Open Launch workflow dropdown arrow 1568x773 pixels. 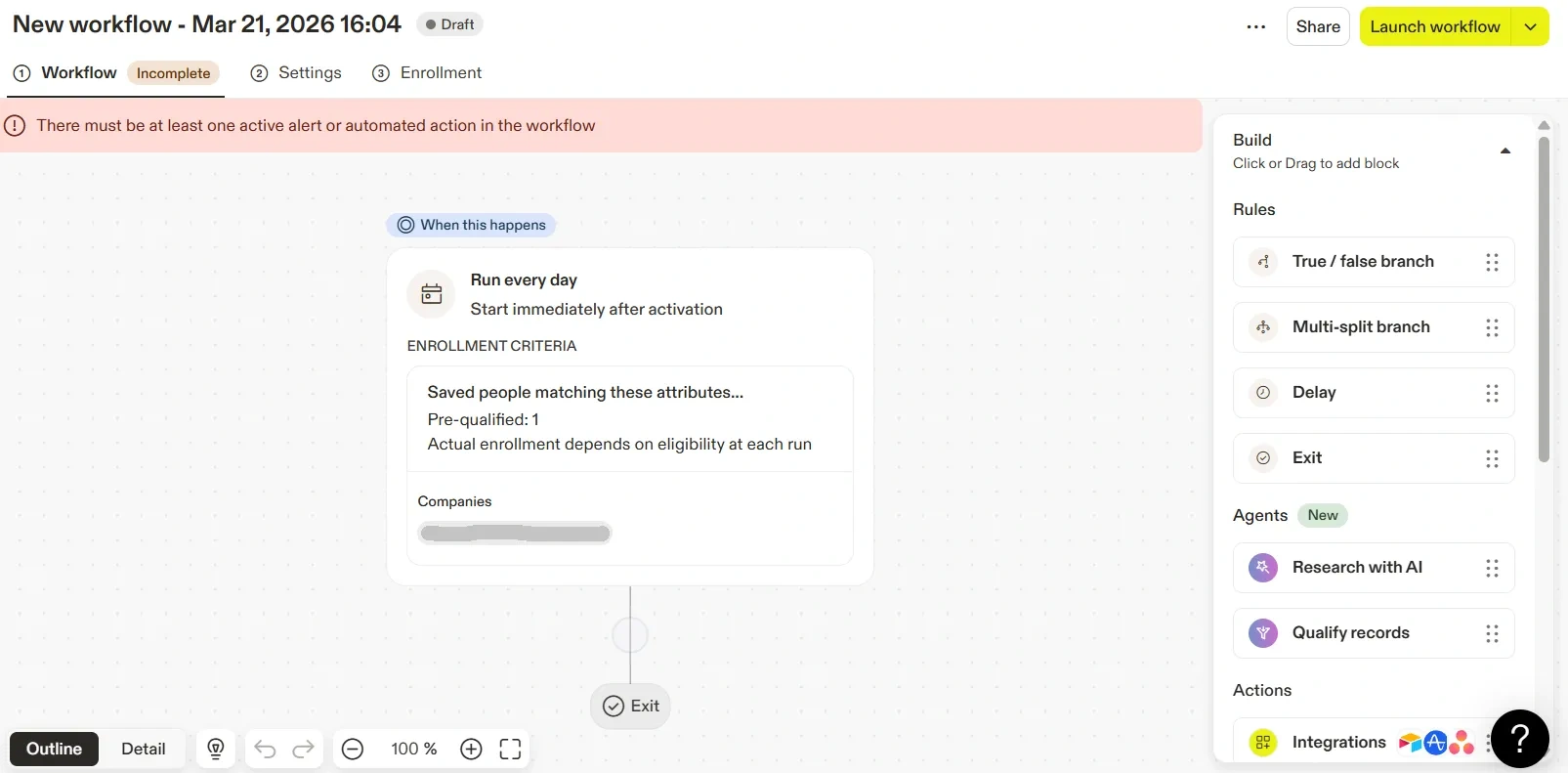(x=1530, y=27)
